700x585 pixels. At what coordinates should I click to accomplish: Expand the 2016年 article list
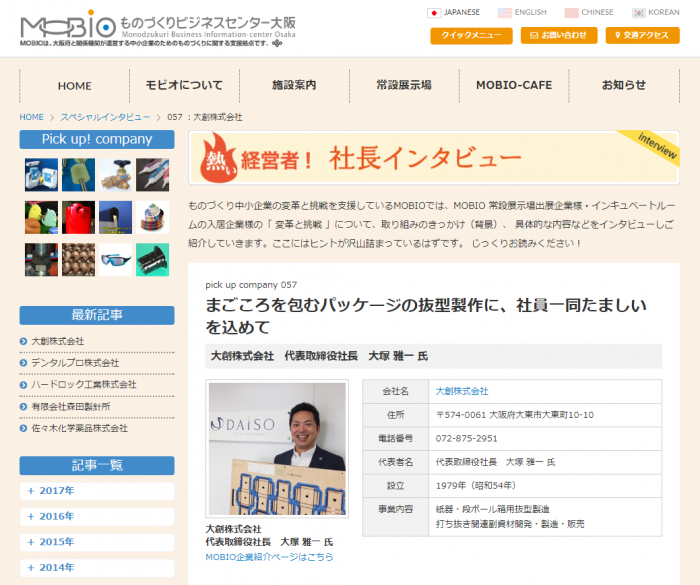pos(97,517)
